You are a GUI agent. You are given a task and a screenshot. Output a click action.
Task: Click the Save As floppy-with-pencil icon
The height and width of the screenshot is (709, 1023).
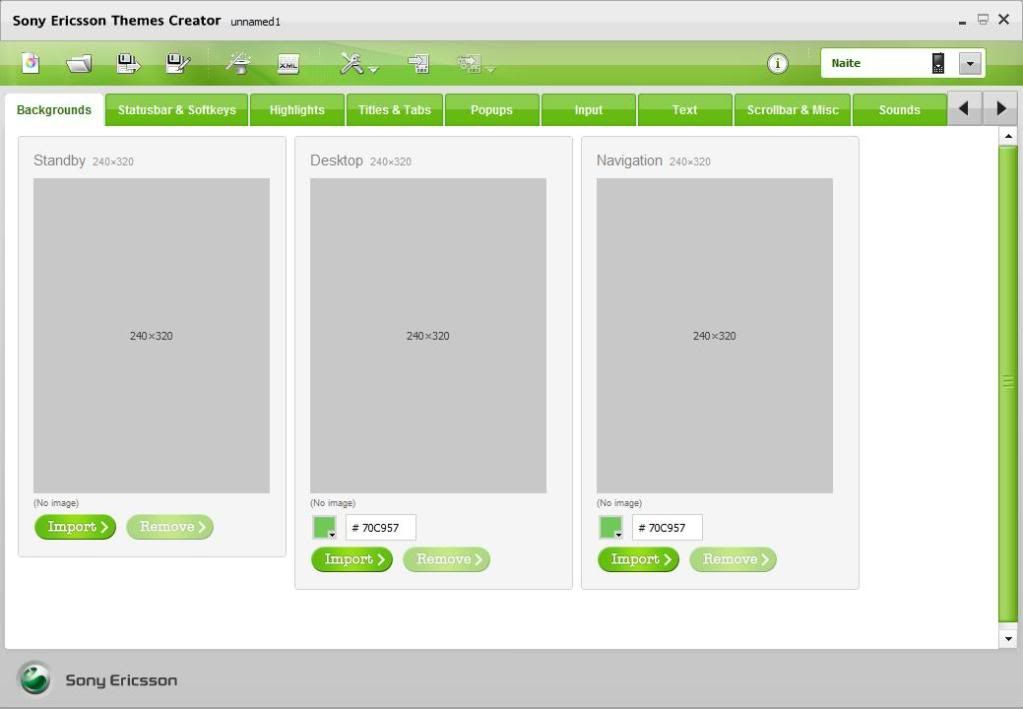pos(177,63)
